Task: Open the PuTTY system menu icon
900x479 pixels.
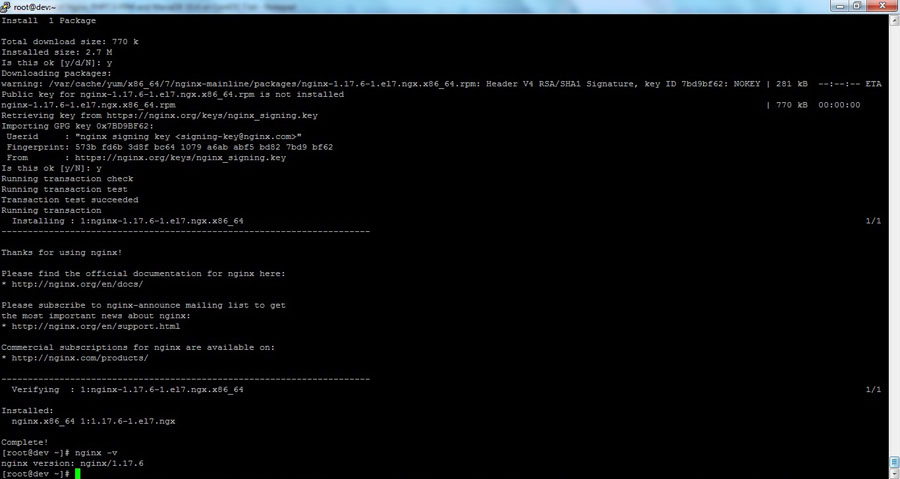Action: click(x=6, y=7)
